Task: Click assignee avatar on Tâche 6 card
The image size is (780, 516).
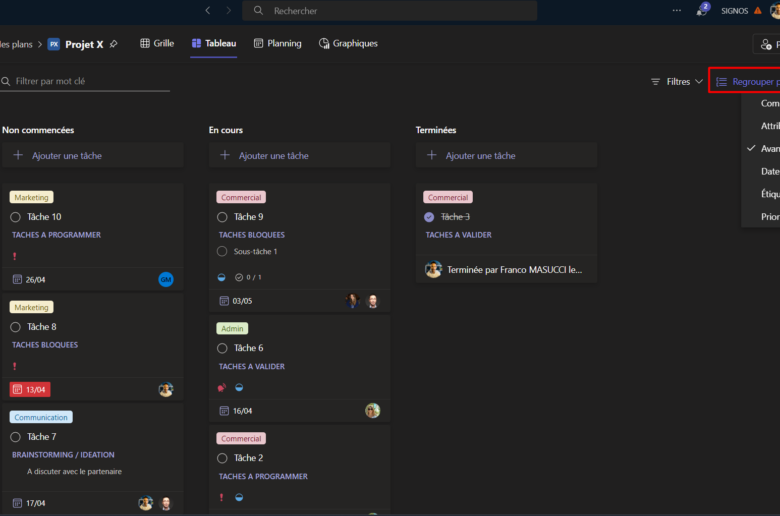Action: click(x=372, y=410)
